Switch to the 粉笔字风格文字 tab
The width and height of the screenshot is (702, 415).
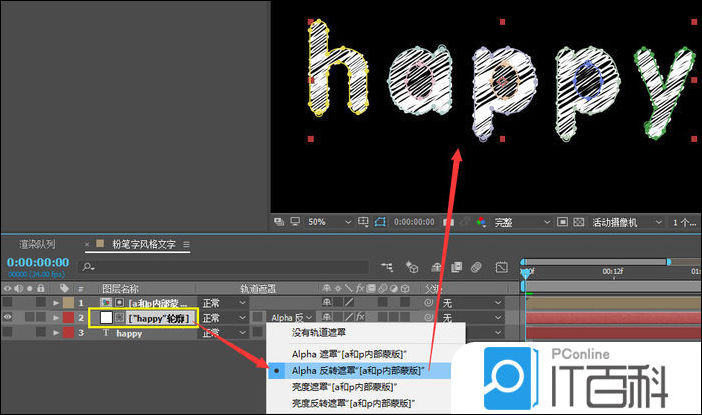click(x=144, y=244)
